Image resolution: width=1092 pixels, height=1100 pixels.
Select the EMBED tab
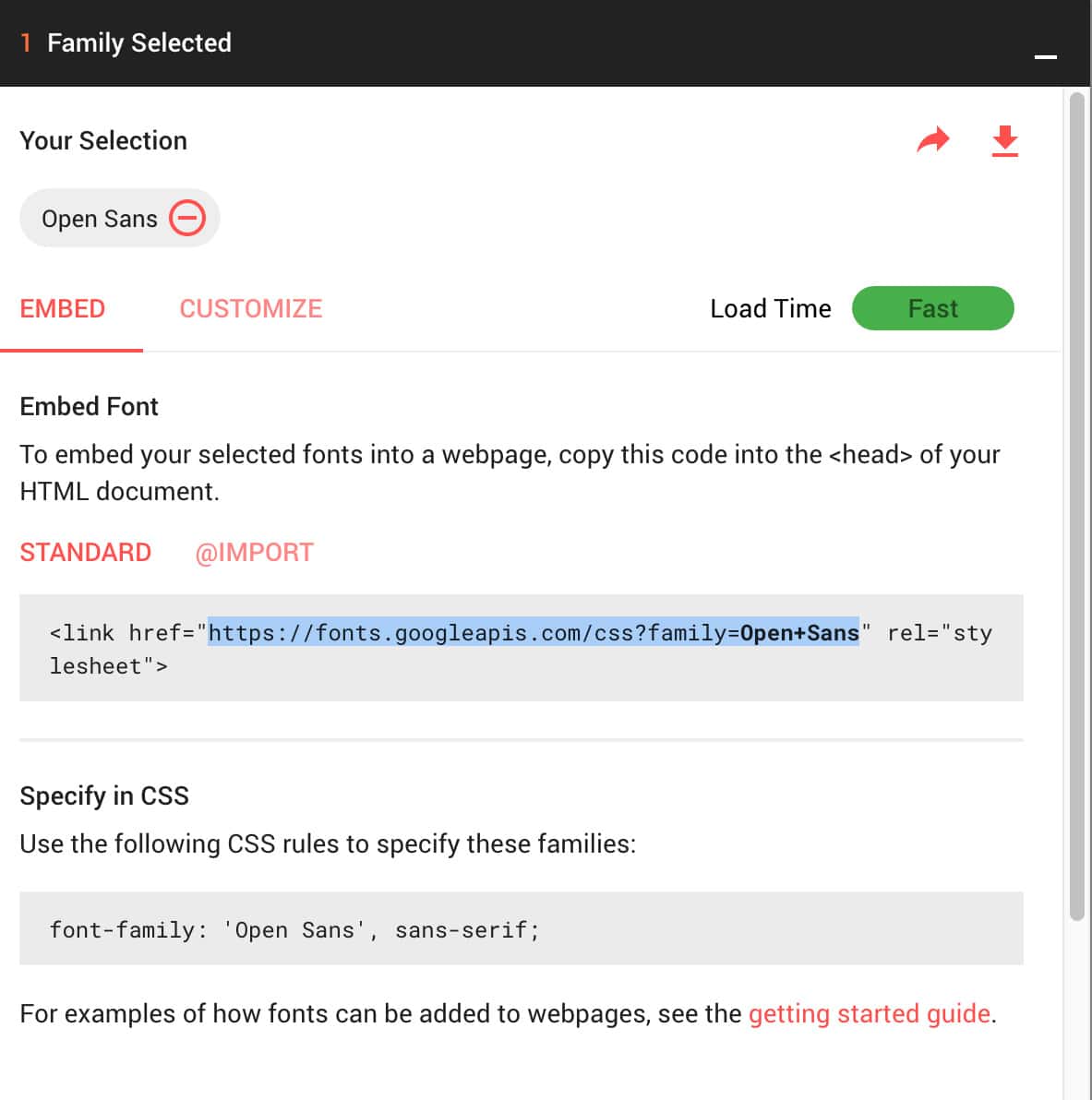pyautogui.click(x=62, y=308)
